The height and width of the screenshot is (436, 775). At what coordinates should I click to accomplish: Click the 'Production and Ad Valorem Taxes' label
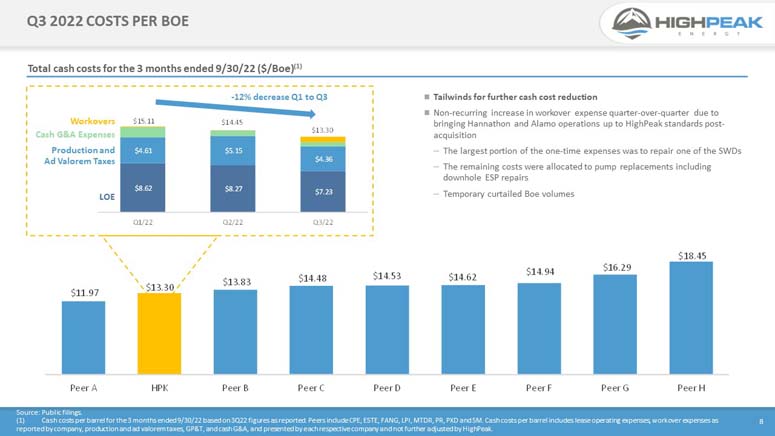tap(80, 155)
